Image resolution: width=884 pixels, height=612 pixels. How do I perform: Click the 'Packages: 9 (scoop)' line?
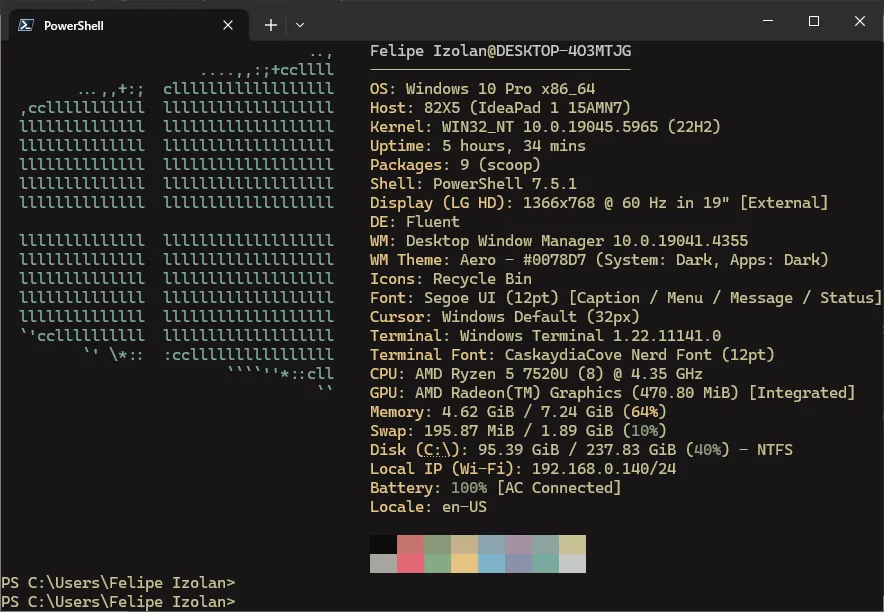[x=456, y=165]
